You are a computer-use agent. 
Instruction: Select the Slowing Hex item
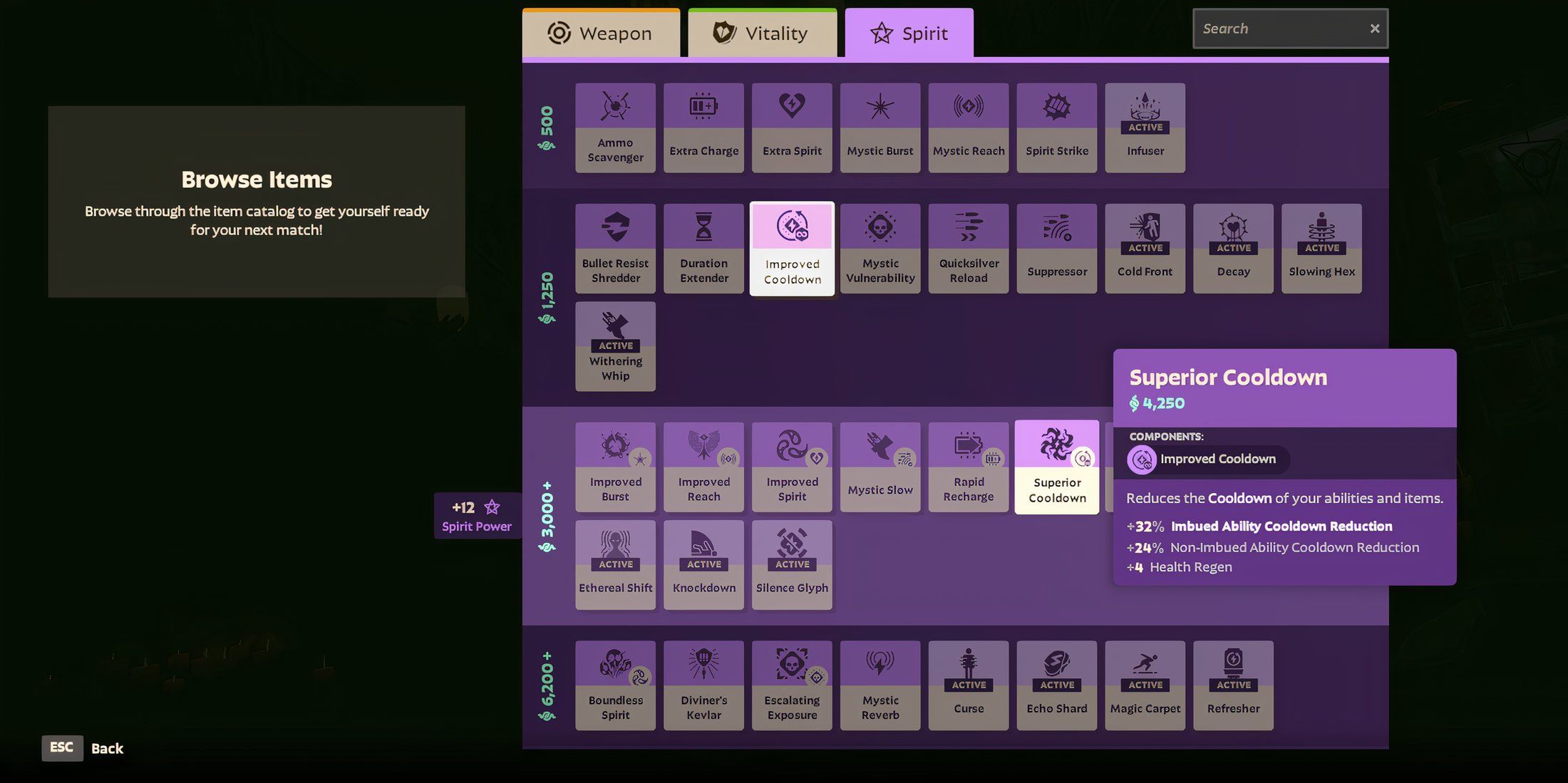coord(1322,249)
